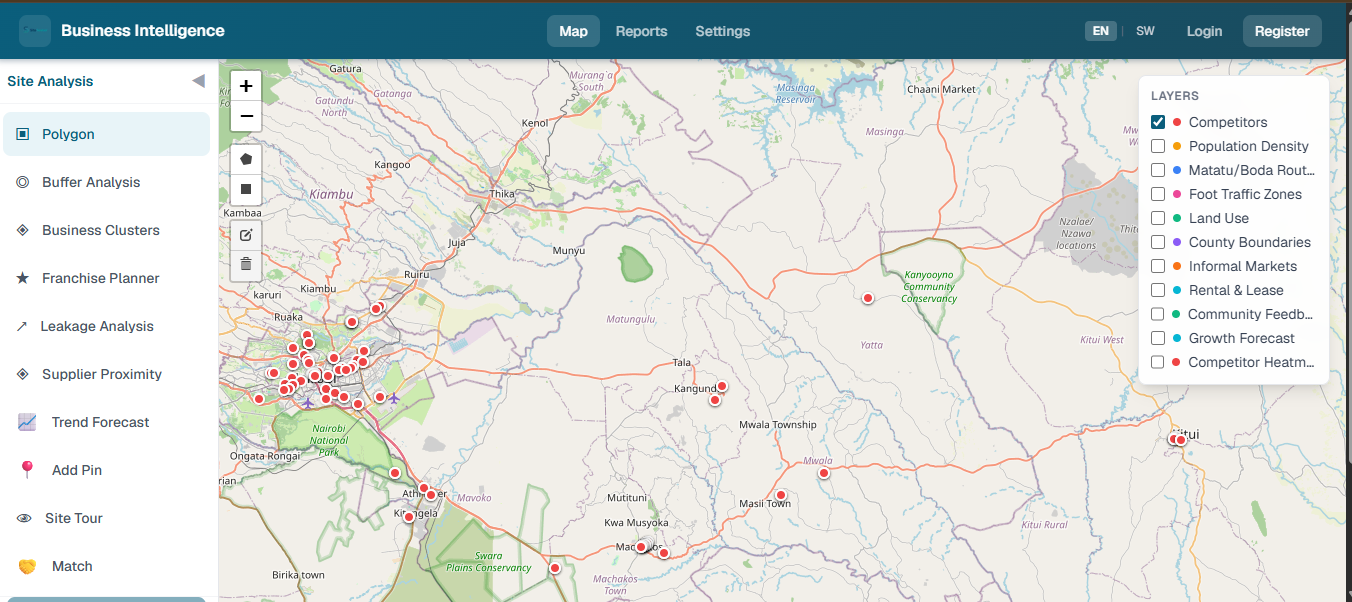The image size is (1352, 602).
Task: Start the Site Tour eye item
Action: [x=106, y=518]
